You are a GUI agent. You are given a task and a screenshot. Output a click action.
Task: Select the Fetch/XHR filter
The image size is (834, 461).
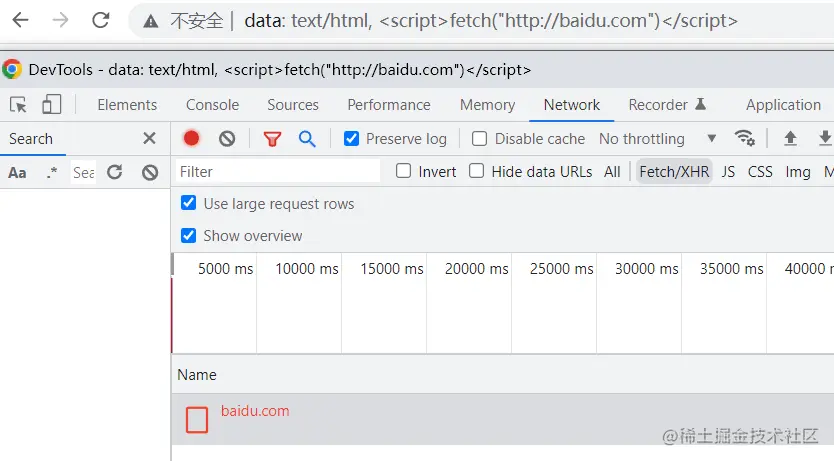click(674, 172)
